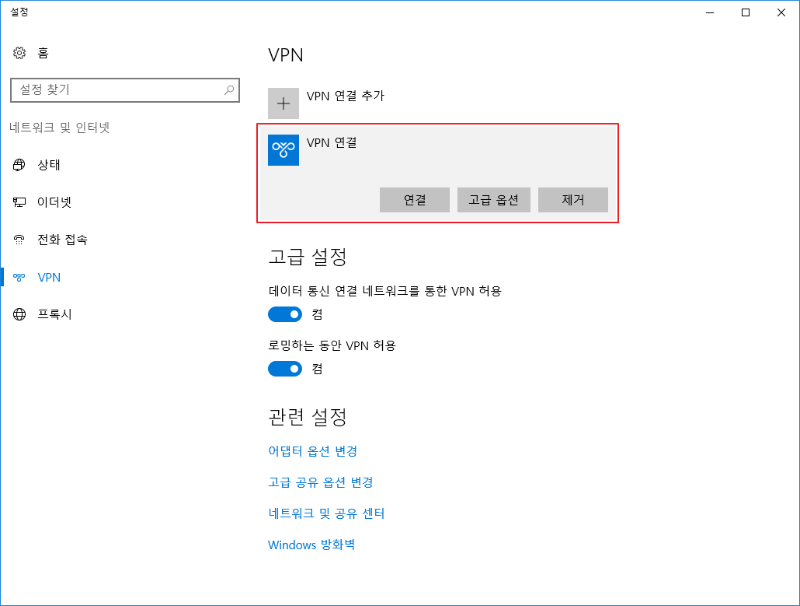This screenshot has height=606, width=800.
Task: Open the 이더넷 sidebar menu item
Action: [54, 202]
